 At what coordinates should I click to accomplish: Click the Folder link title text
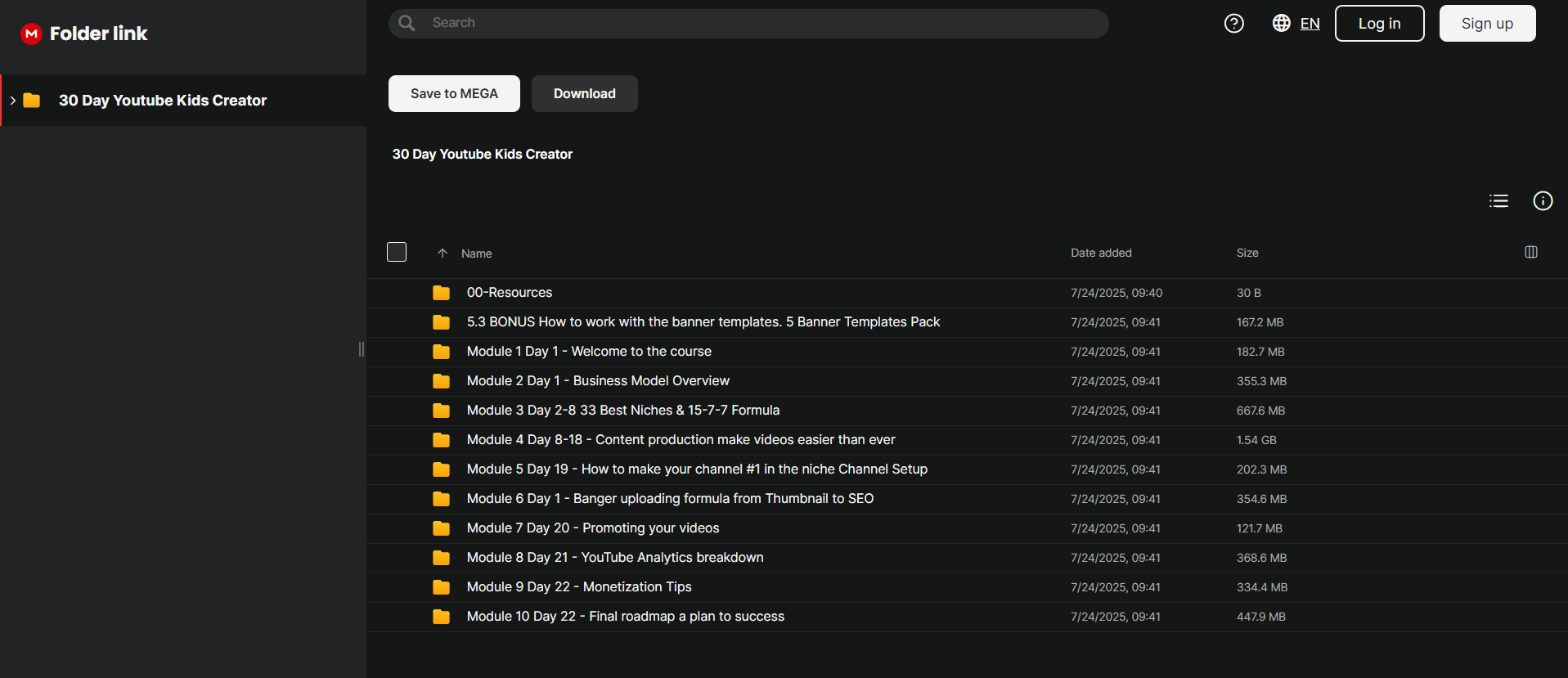coord(99,34)
